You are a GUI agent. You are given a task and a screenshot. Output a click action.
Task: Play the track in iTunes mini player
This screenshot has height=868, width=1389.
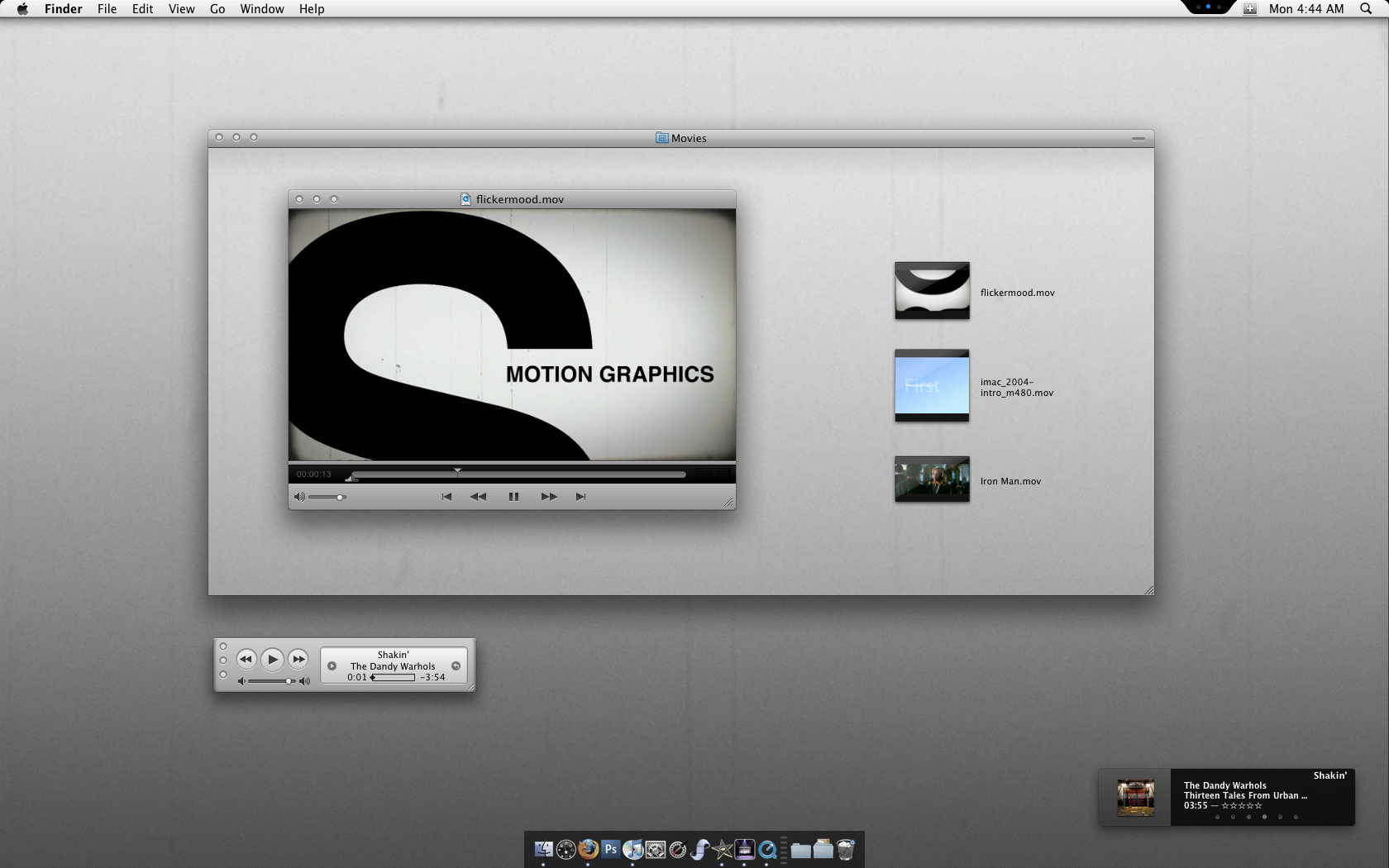point(272,659)
